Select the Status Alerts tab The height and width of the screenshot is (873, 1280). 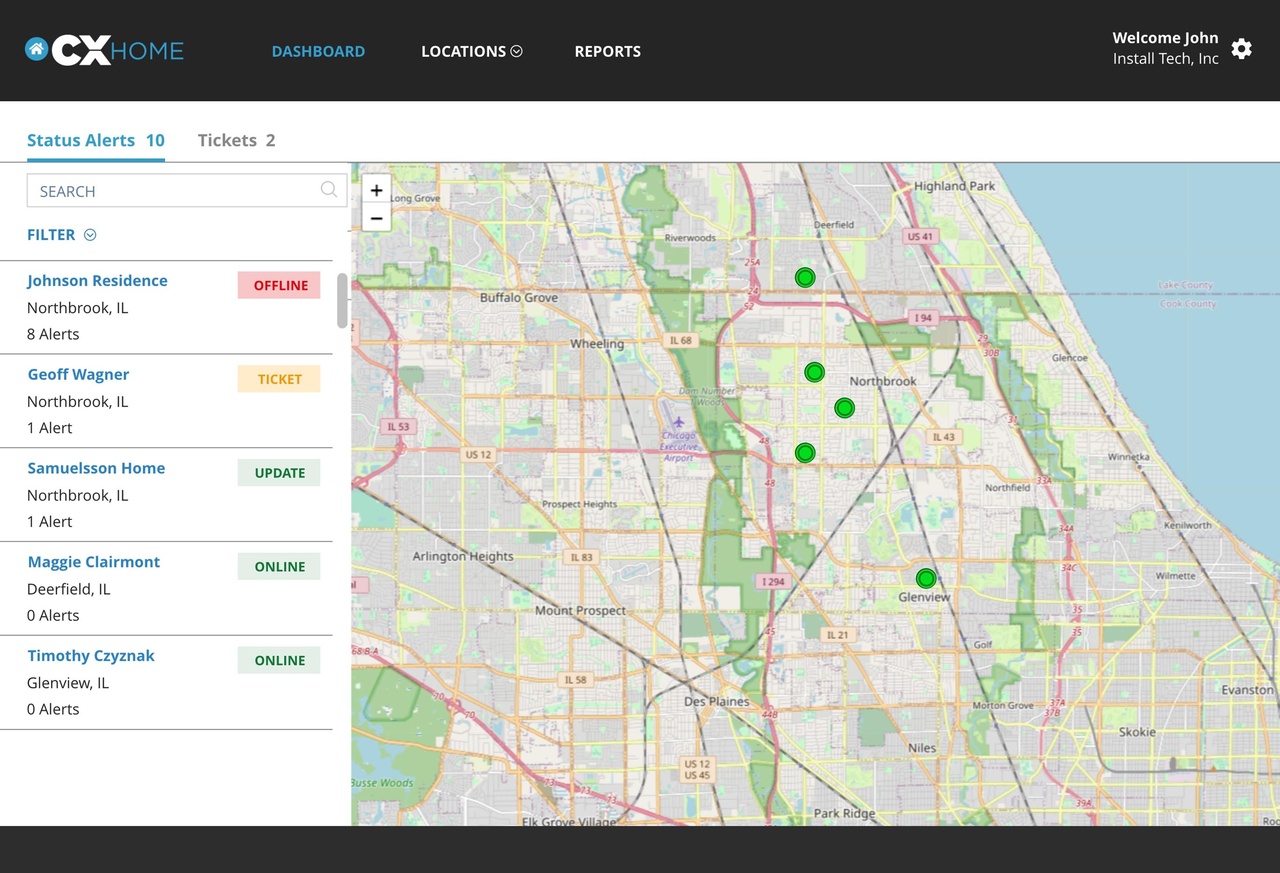pos(95,140)
